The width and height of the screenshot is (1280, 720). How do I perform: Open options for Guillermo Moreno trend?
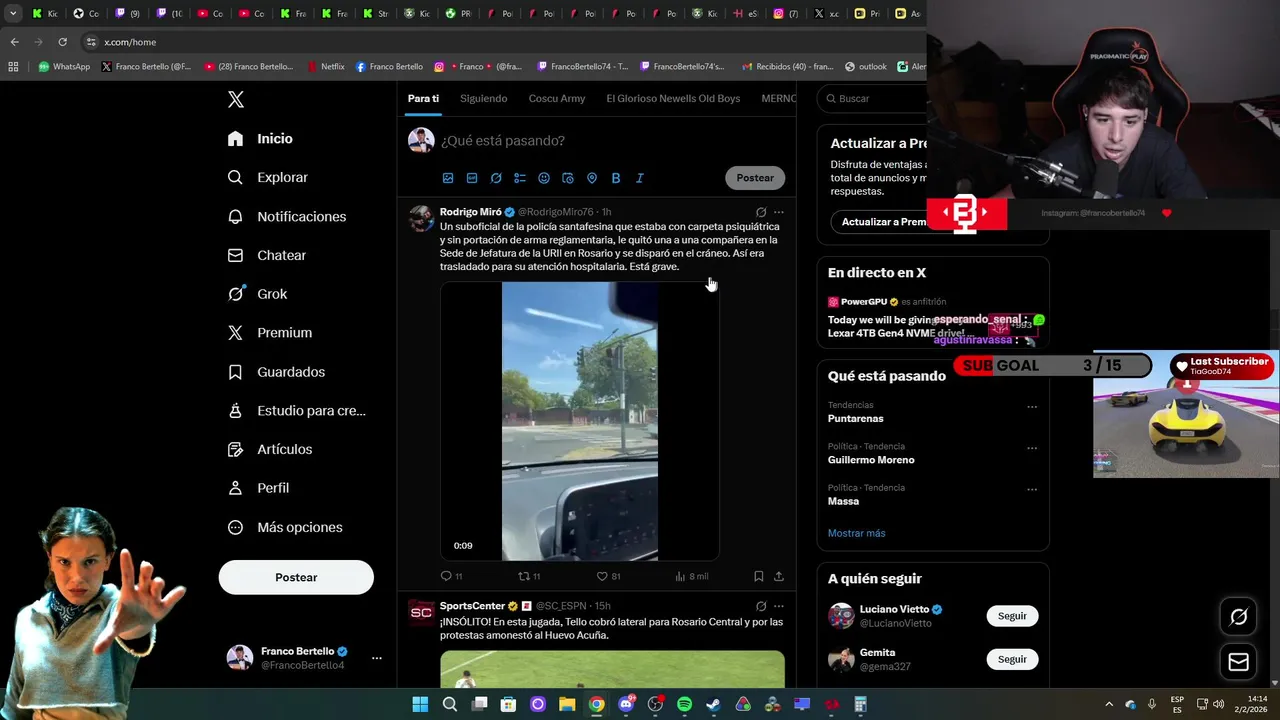[x=1032, y=448]
